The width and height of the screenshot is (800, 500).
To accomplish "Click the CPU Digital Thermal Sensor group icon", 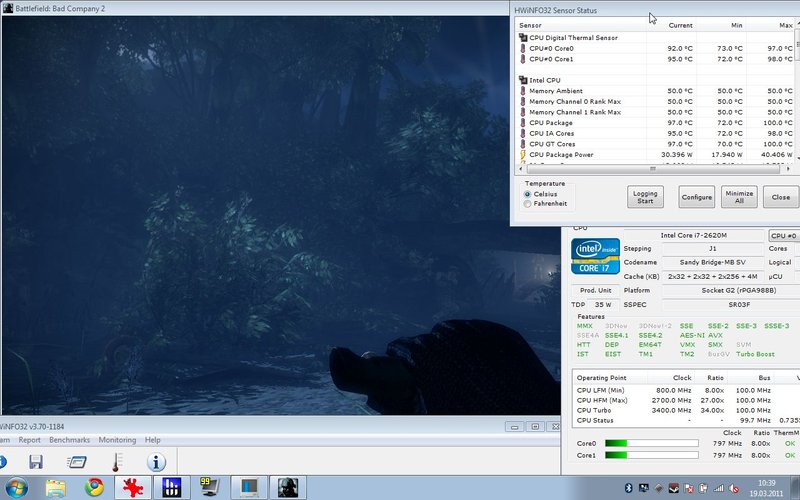I will pyautogui.click(x=523, y=37).
